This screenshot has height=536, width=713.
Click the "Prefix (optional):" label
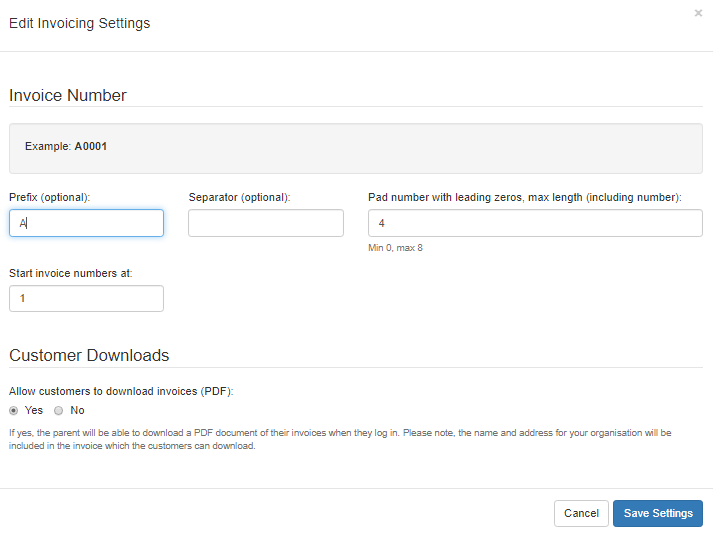pos(50,197)
